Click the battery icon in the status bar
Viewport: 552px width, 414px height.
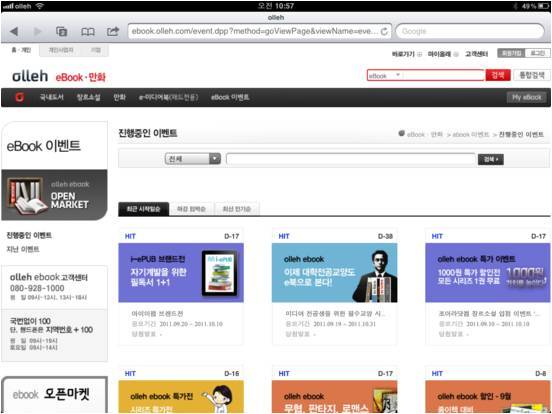pos(543,6)
